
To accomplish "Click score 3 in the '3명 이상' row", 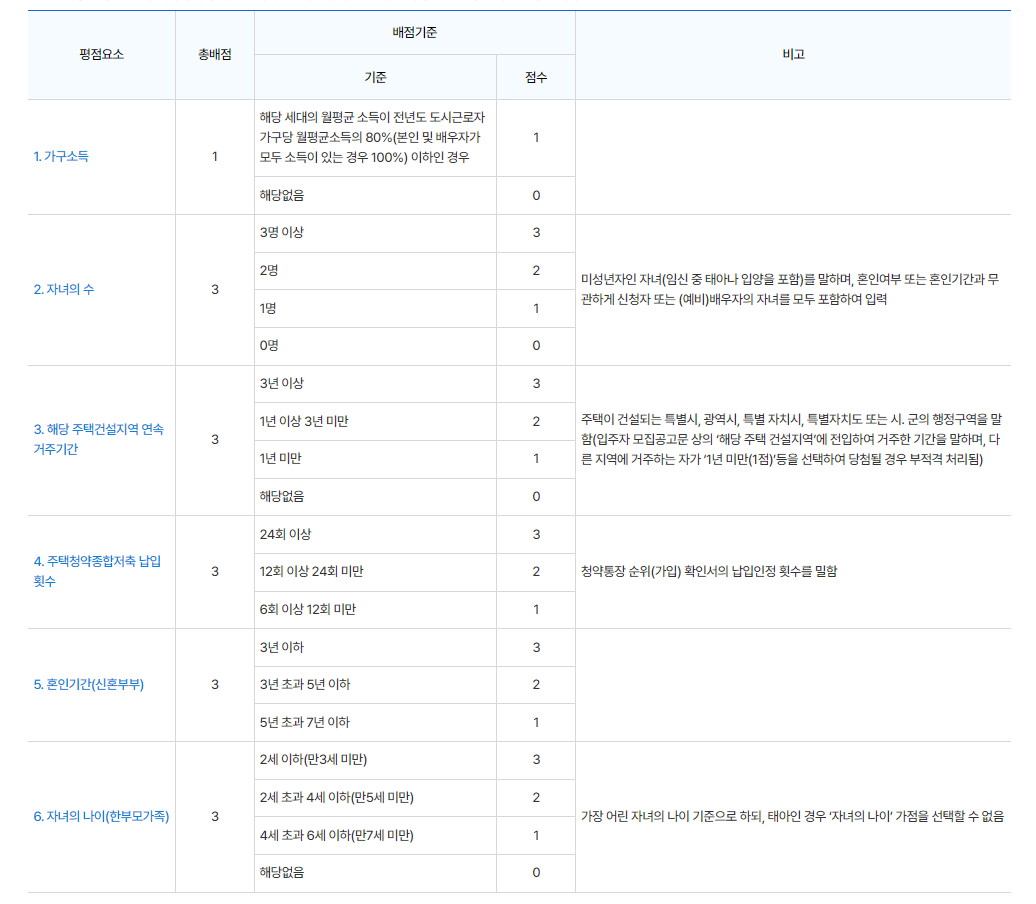I will tap(536, 233).
